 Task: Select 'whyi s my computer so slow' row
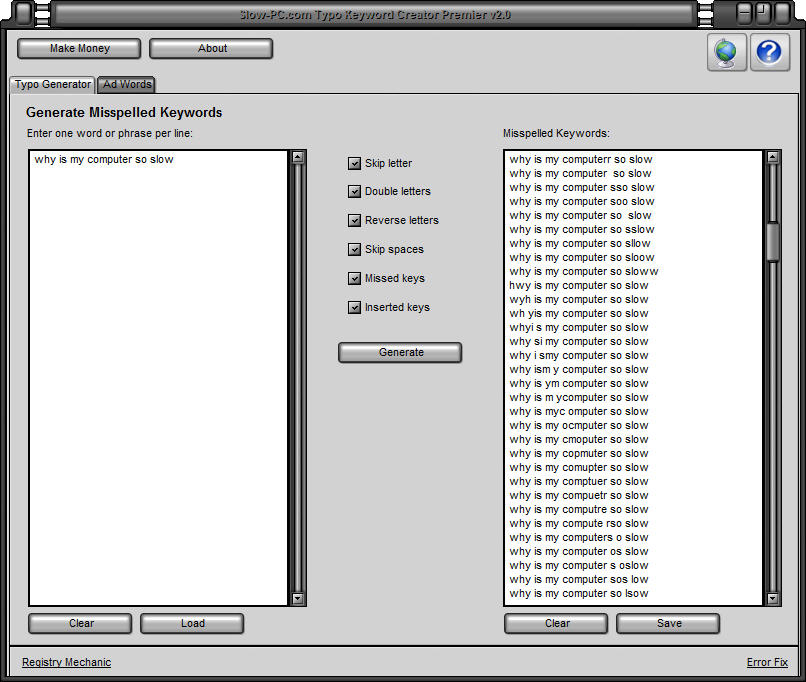(579, 327)
